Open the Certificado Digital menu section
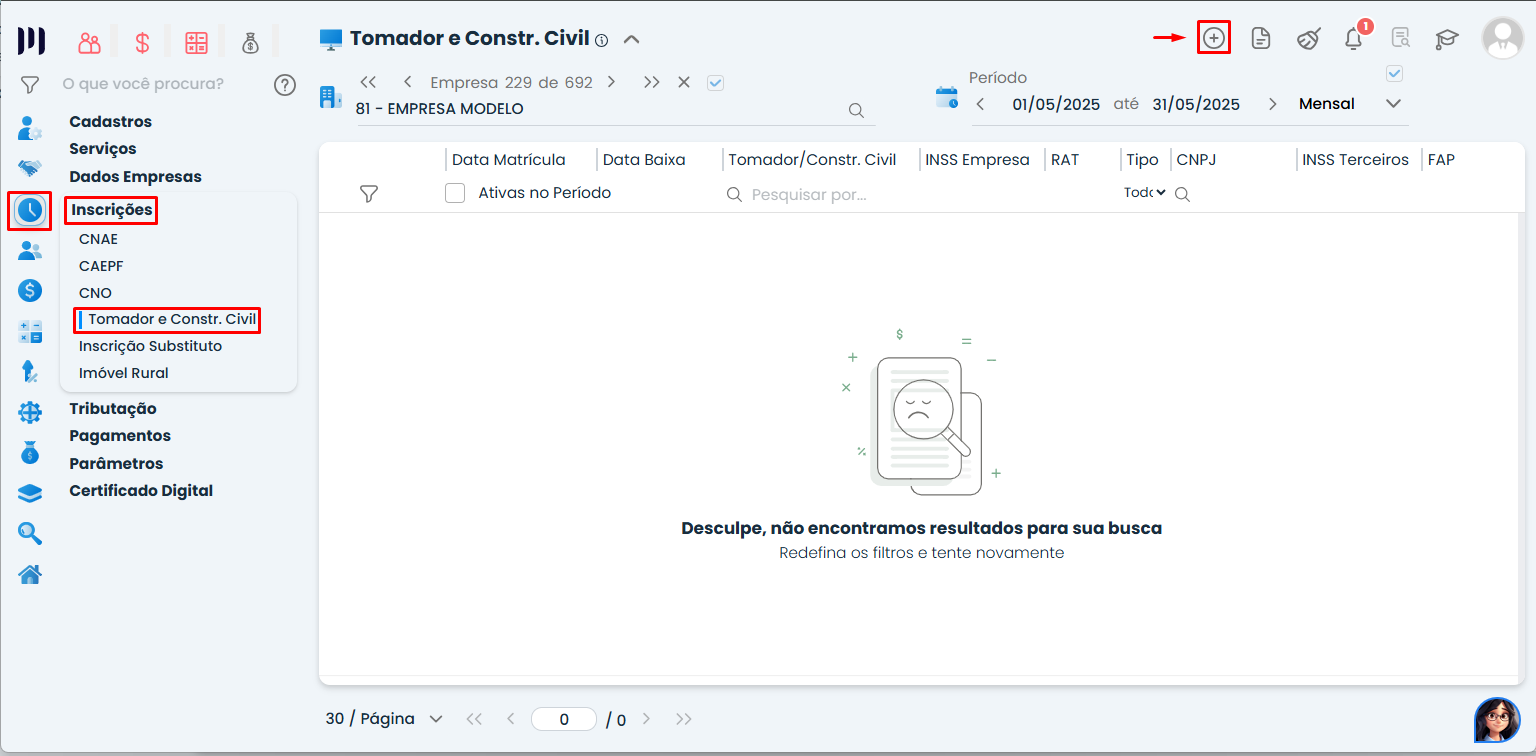1536x756 pixels. tap(141, 491)
